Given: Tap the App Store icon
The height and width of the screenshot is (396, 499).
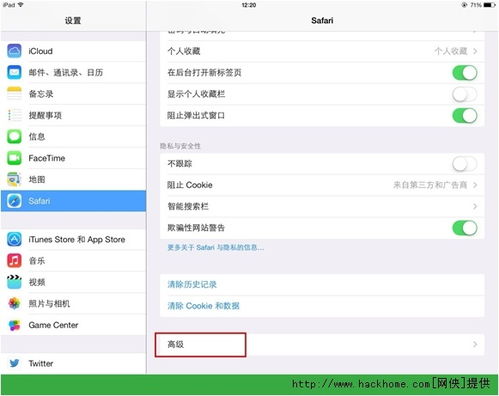Looking at the screenshot, I should tap(14, 239).
